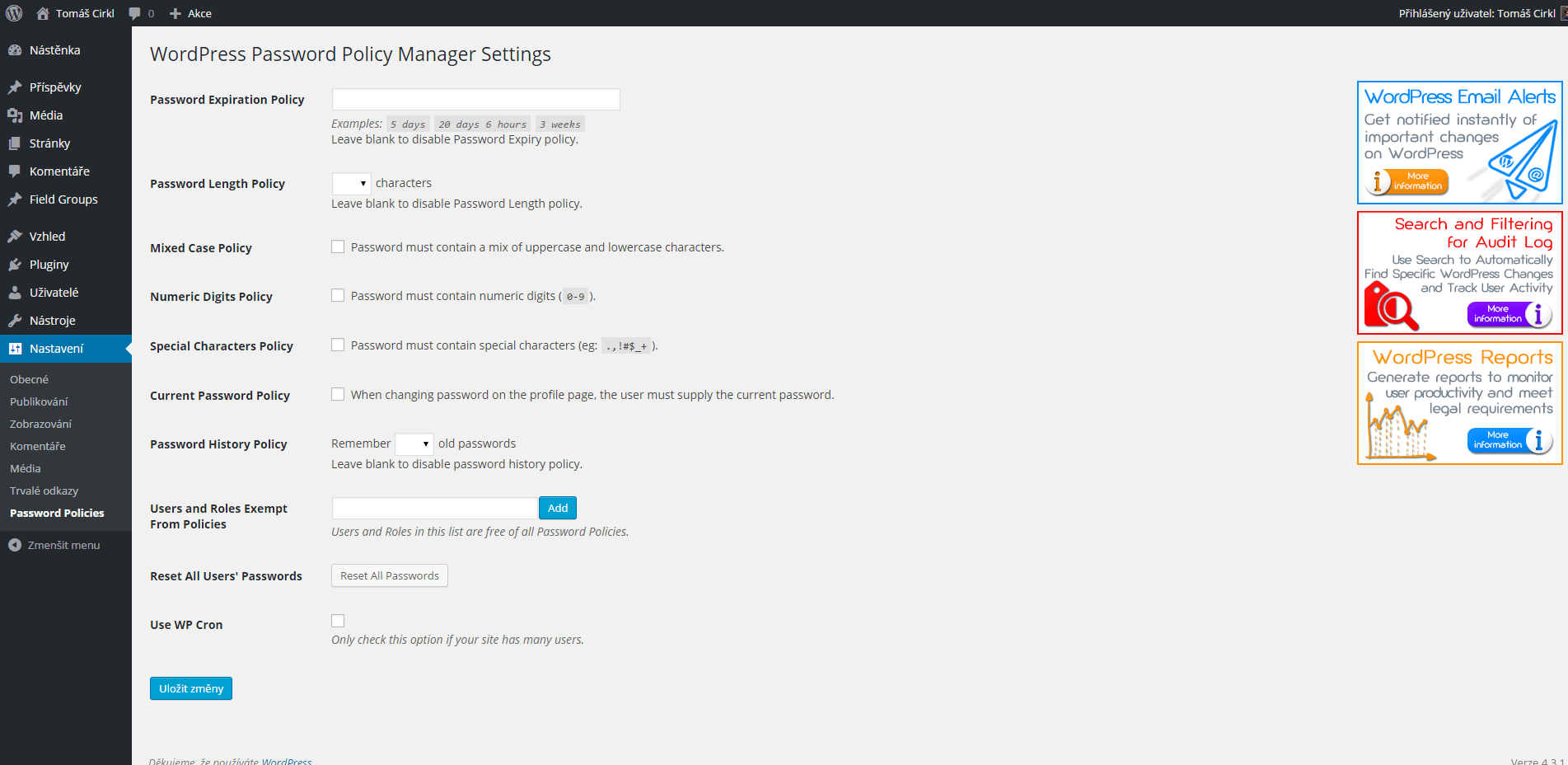
Task: Open the comments bubble icon in admin bar
Action: pyautogui.click(x=135, y=13)
